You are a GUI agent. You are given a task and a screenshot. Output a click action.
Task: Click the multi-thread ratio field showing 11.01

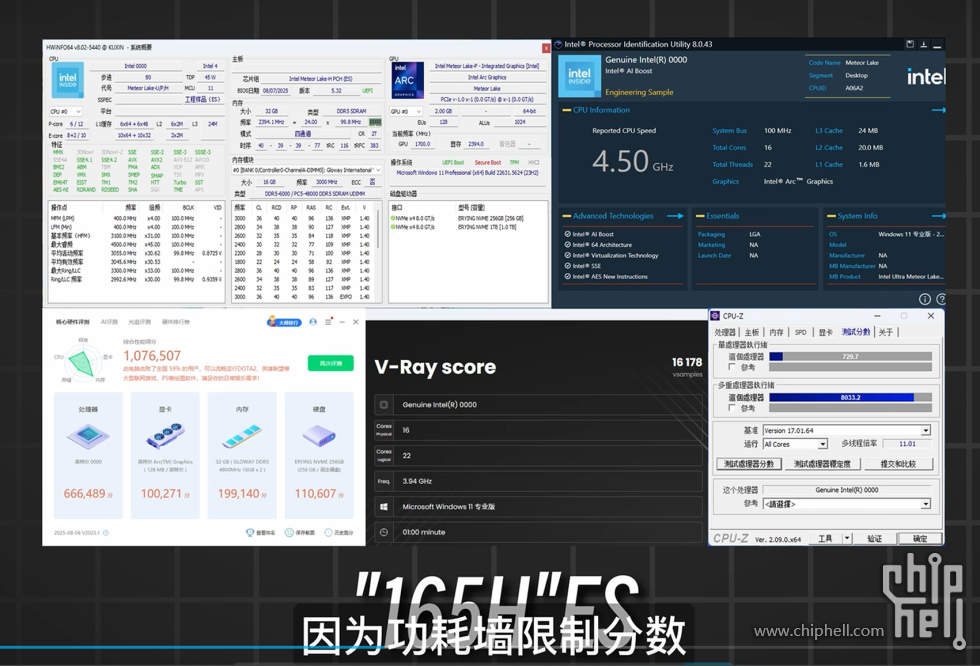908,444
